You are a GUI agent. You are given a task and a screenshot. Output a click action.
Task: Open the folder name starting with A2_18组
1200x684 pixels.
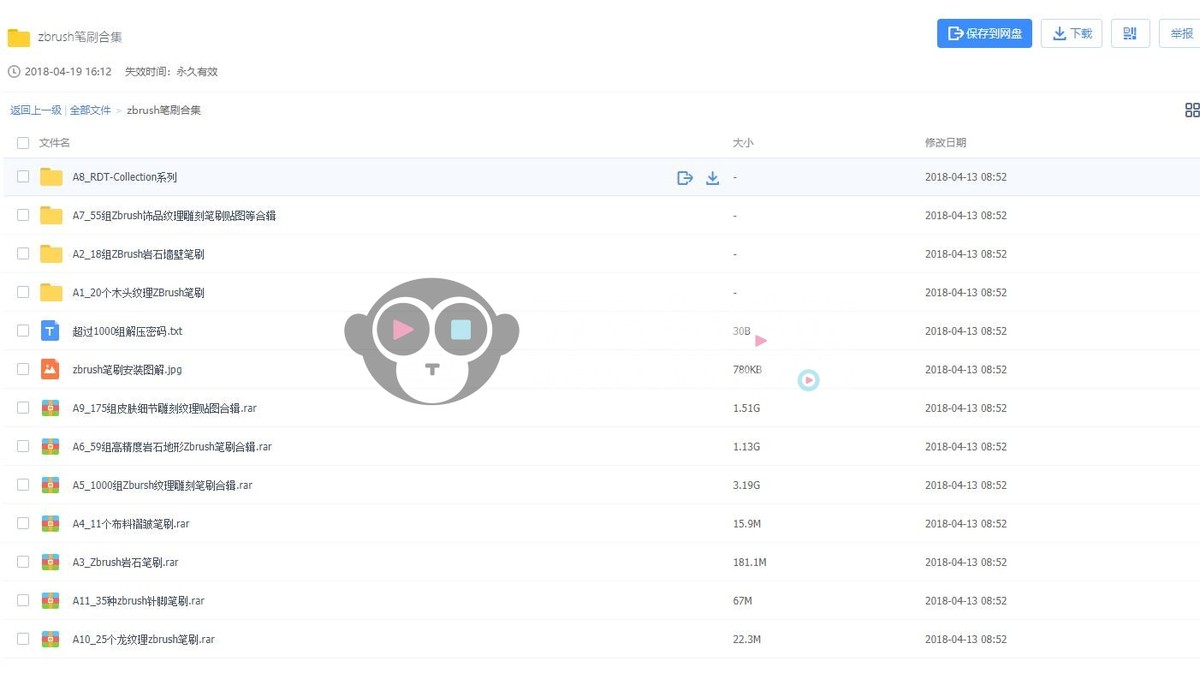[x=138, y=254]
